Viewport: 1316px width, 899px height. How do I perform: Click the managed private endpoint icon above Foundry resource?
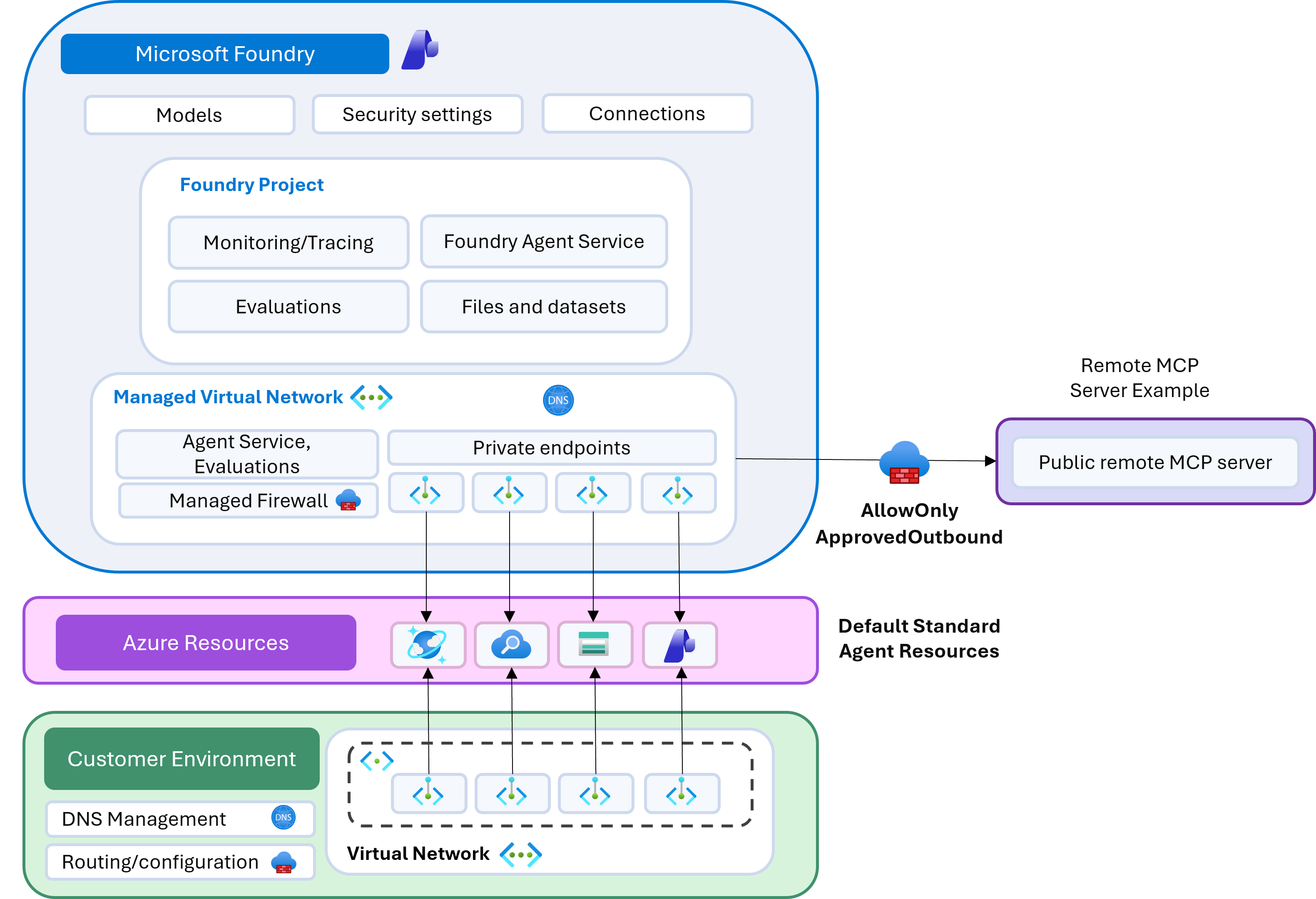point(678,491)
